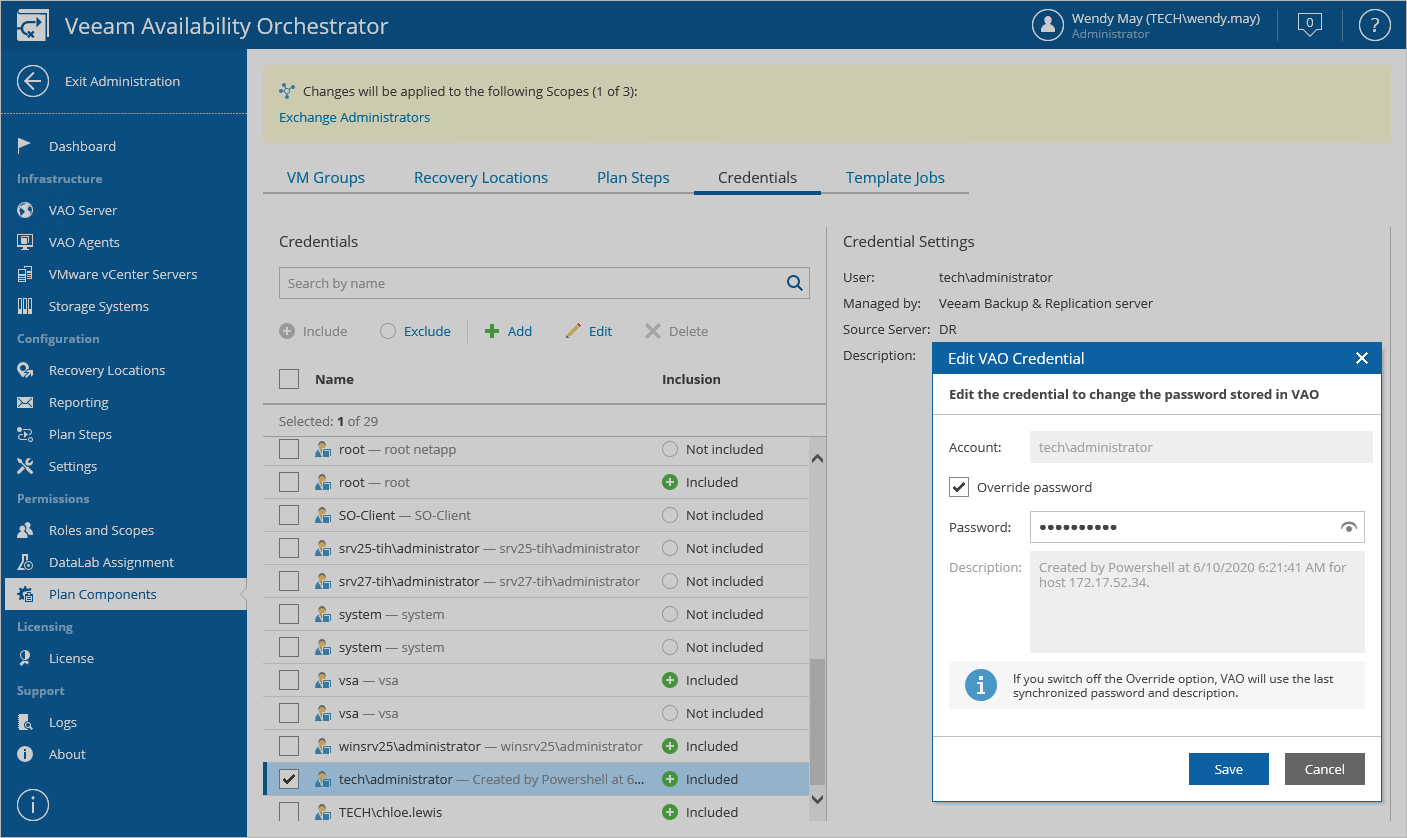The height and width of the screenshot is (838, 1407).
Task: Reveal password with the eye icon
Action: (x=1349, y=527)
